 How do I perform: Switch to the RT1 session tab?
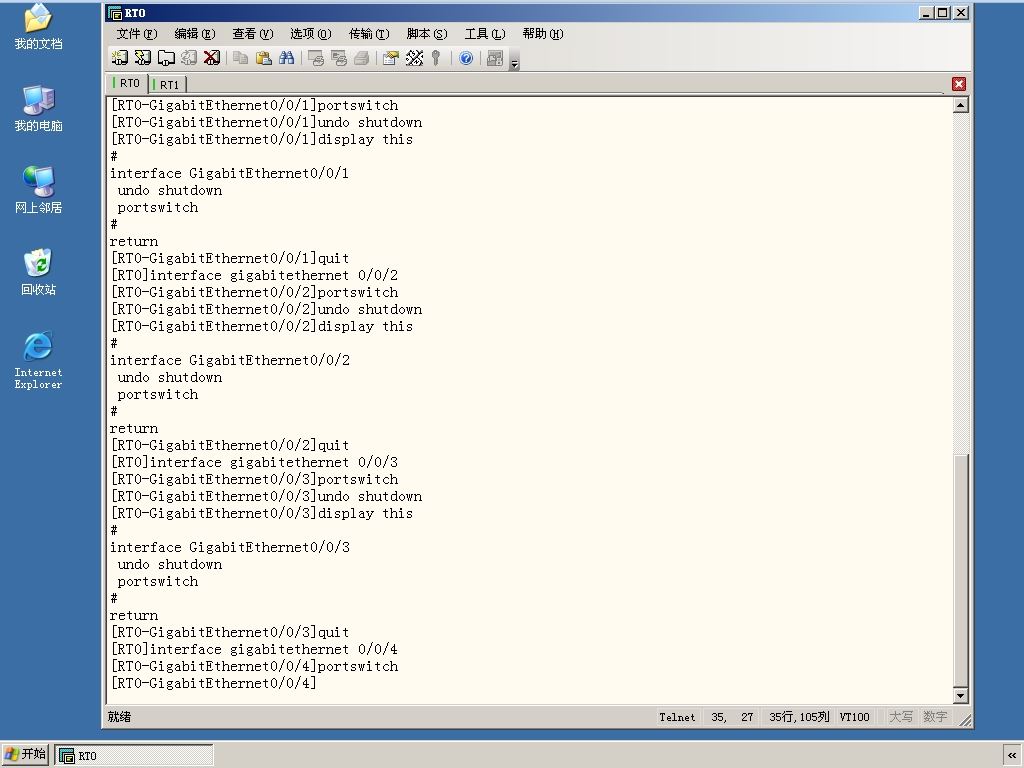[168, 84]
